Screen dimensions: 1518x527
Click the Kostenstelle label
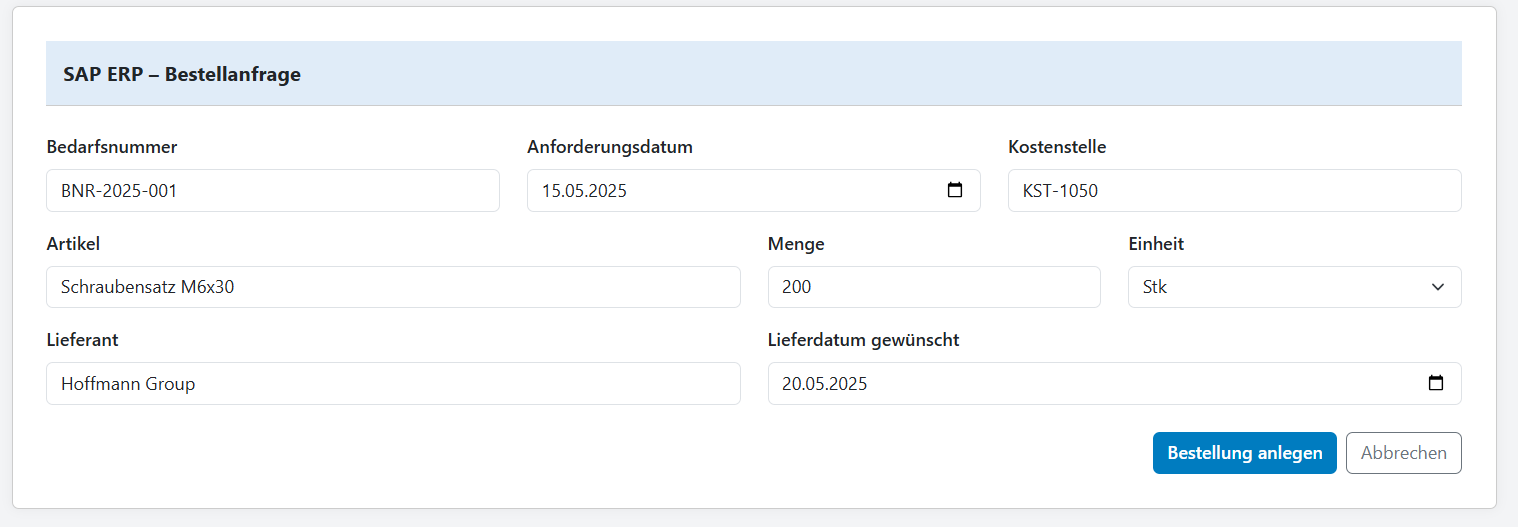1057,147
